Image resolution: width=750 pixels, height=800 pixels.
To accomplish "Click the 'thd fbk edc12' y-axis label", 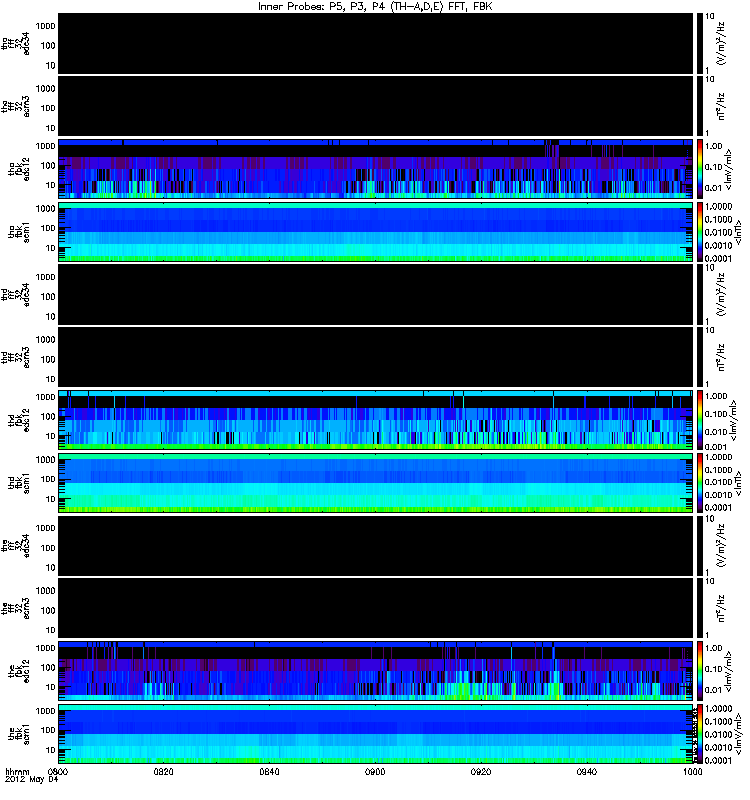I will click(19, 420).
